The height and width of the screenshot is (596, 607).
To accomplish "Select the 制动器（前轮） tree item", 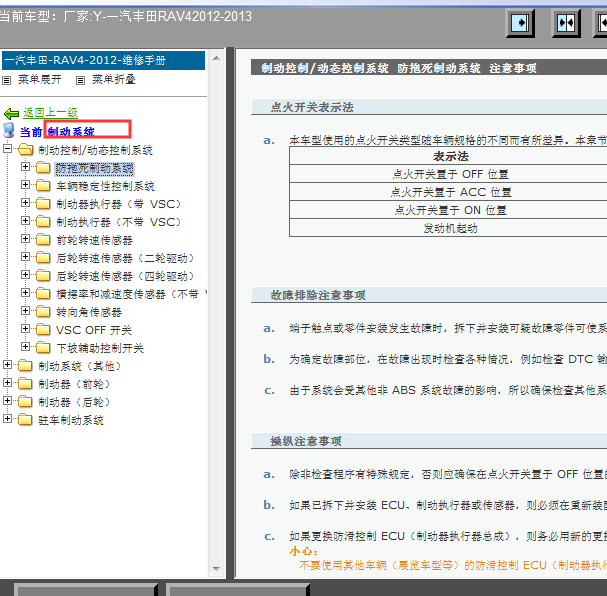I will [x=74, y=384].
